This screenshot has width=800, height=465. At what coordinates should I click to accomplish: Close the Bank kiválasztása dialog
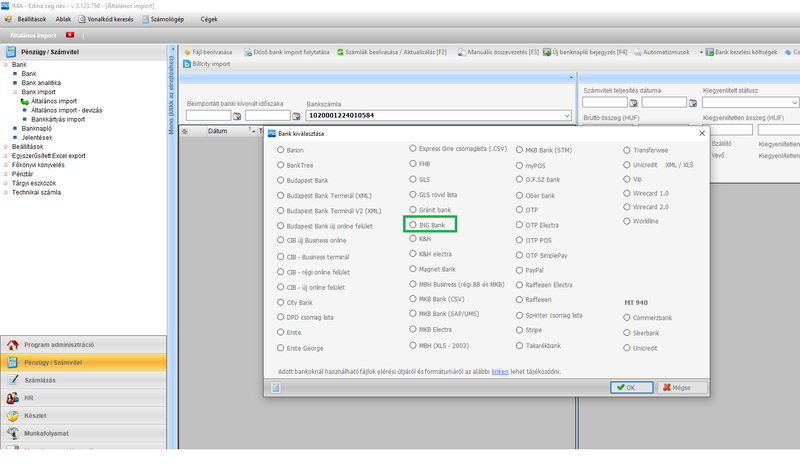tap(702, 133)
